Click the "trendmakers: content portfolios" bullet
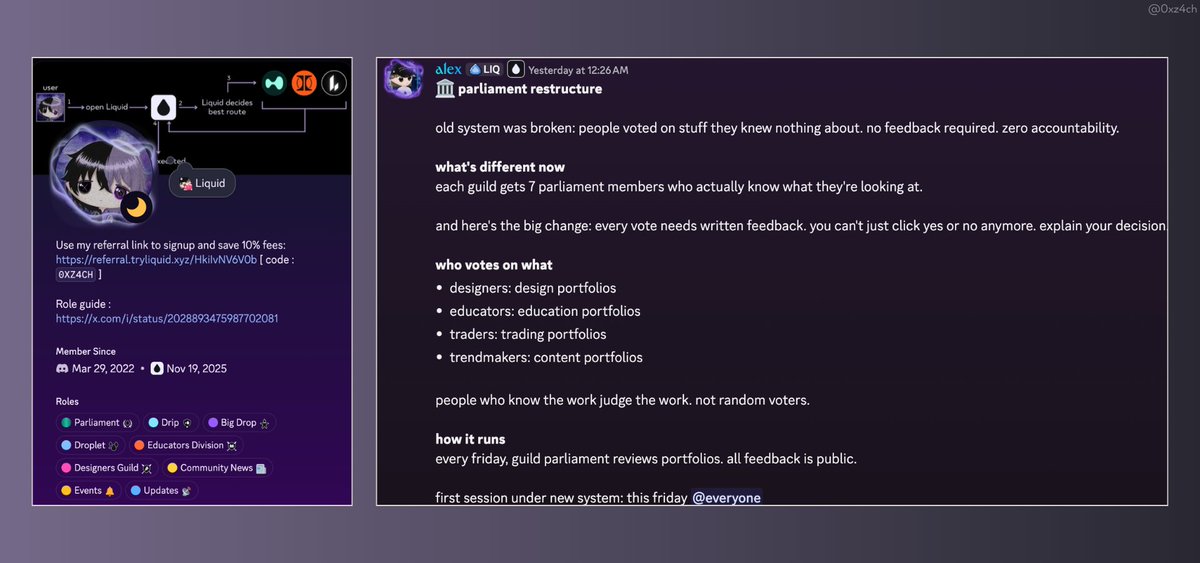 click(546, 357)
